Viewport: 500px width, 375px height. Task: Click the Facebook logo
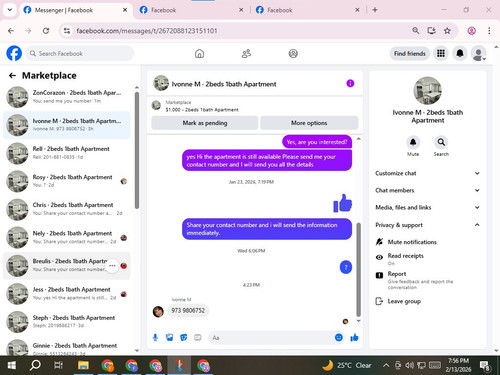click(14, 53)
